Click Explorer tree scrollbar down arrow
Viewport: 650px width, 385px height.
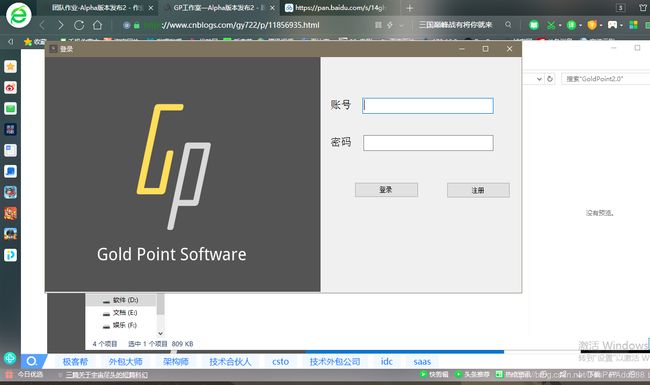coord(160,333)
